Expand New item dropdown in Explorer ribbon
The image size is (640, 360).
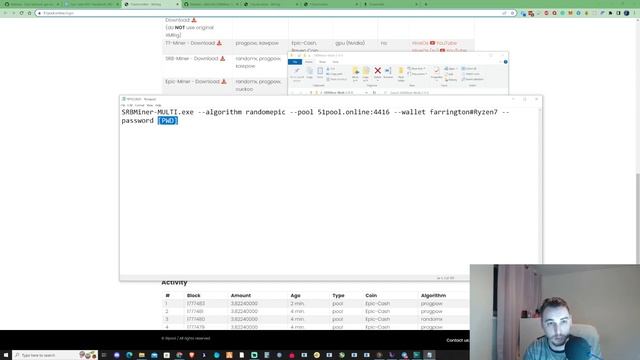[416, 69]
